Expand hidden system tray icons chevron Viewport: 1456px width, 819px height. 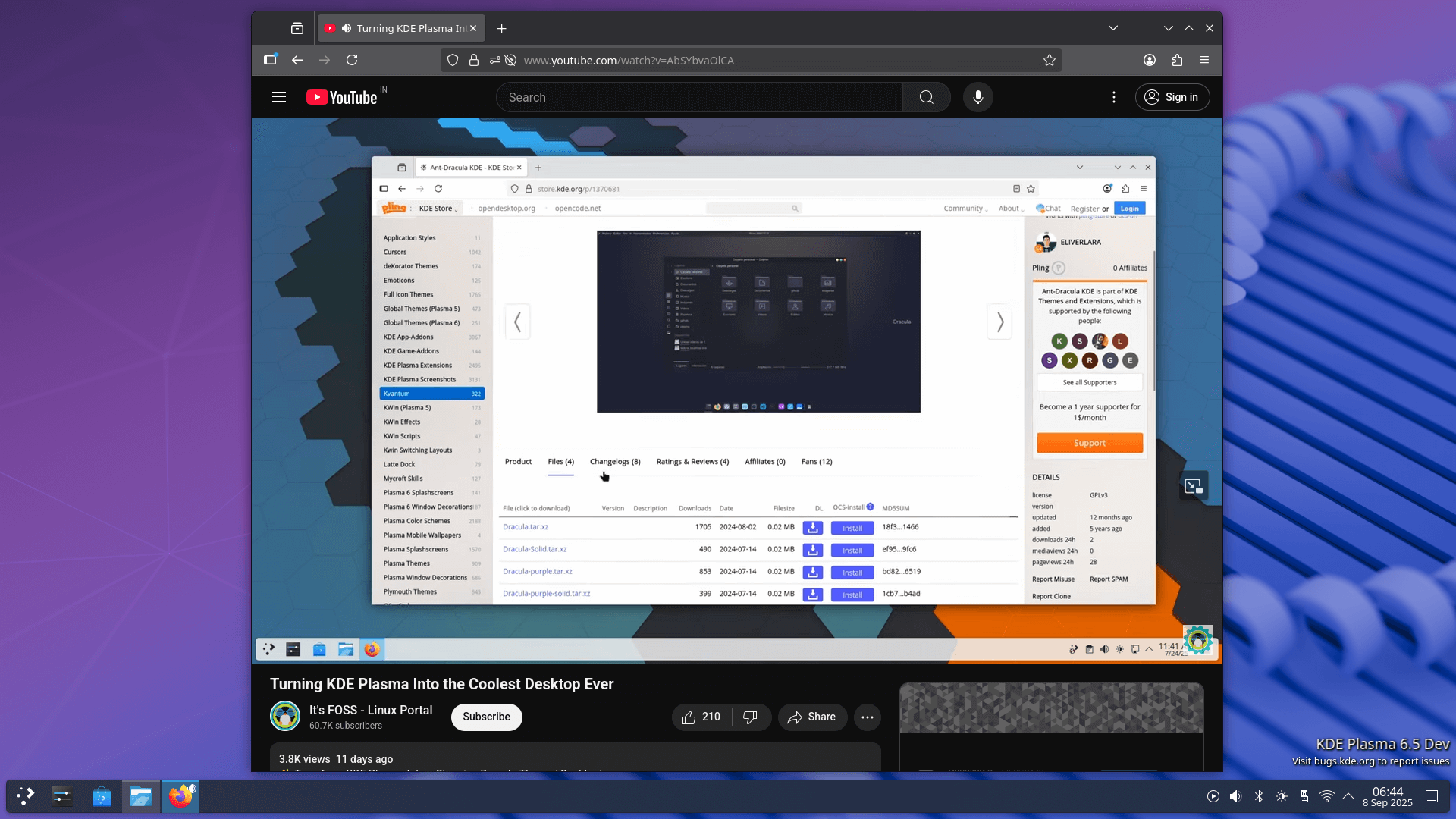tap(1348, 796)
